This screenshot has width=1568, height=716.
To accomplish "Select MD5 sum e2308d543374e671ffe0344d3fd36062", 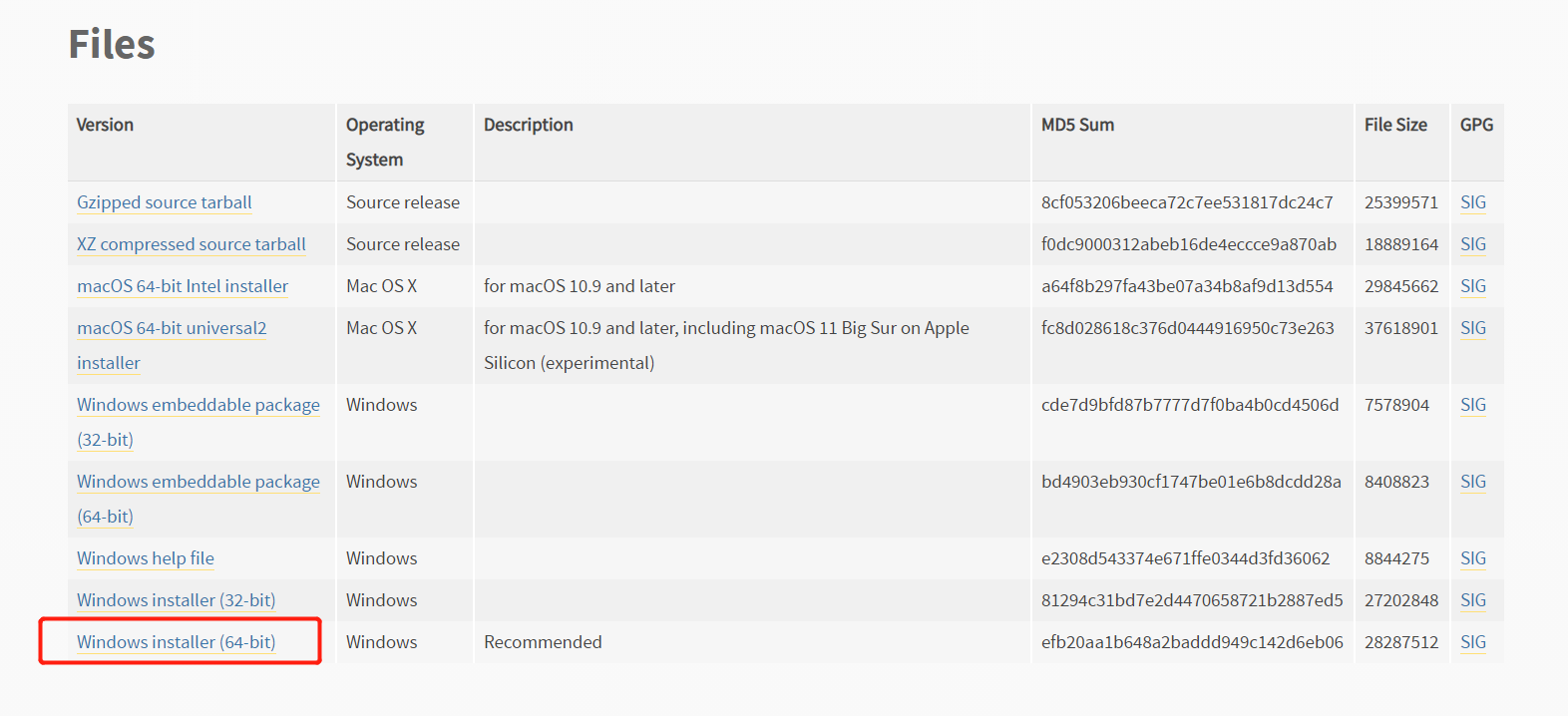I will 1186,558.
